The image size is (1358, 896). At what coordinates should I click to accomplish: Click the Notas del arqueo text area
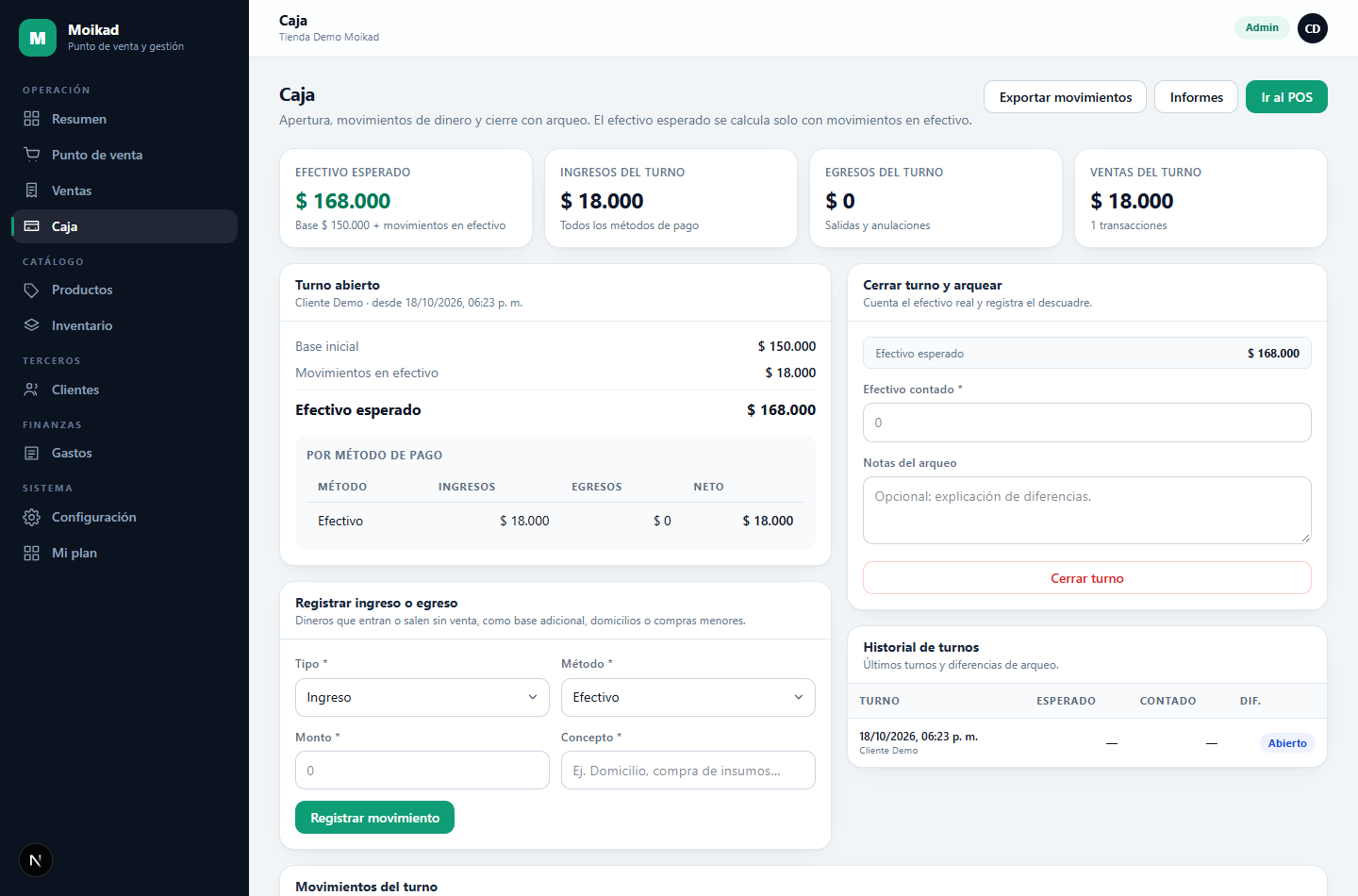click(1087, 510)
